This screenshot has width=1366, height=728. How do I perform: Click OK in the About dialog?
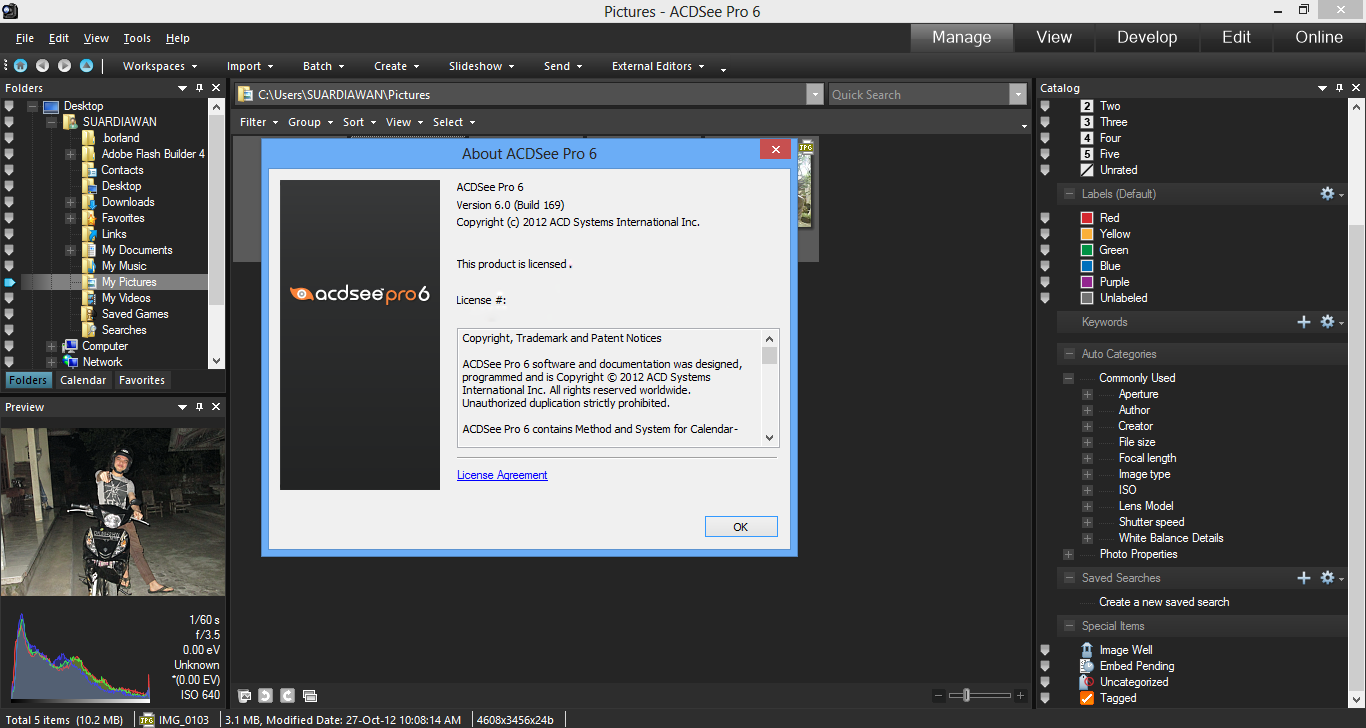coord(741,527)
